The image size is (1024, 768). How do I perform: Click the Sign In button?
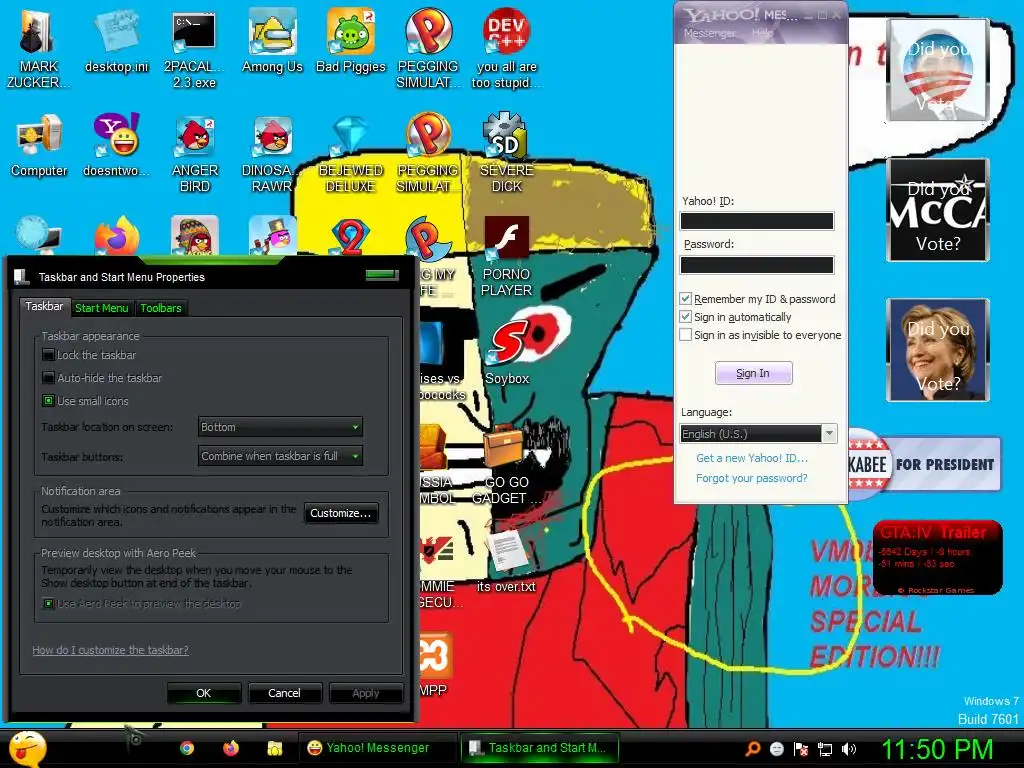pyautogui.click(x=753, y=373)
